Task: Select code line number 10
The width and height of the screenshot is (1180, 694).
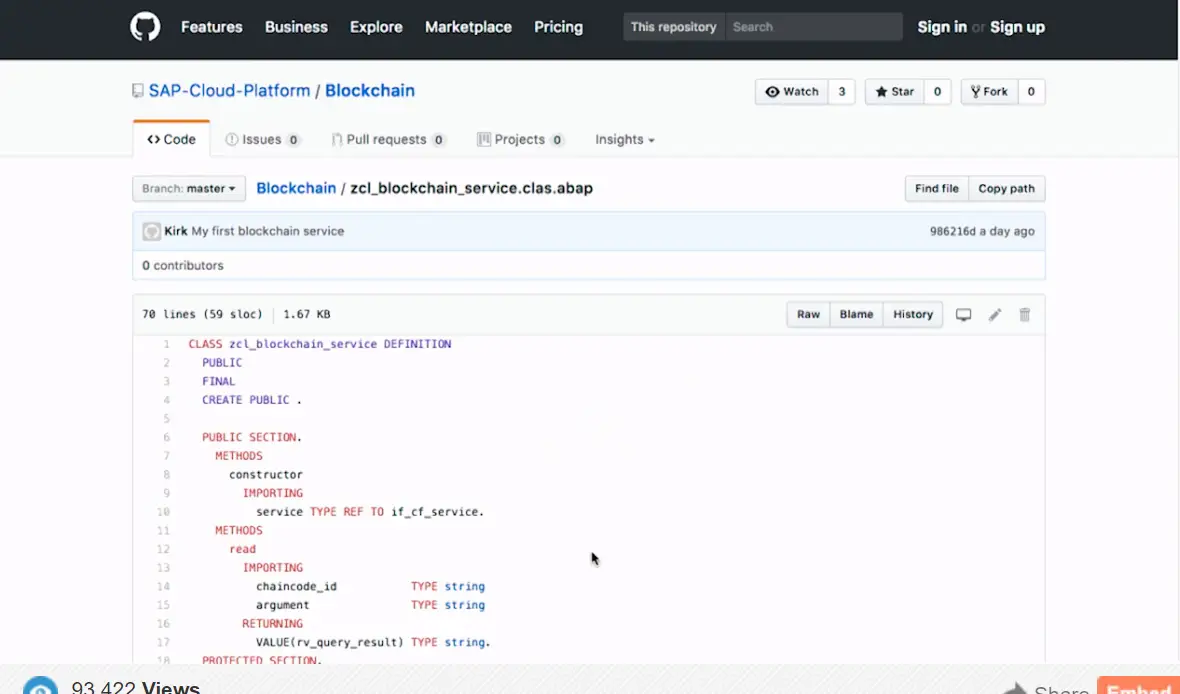Action: point(164,512)
